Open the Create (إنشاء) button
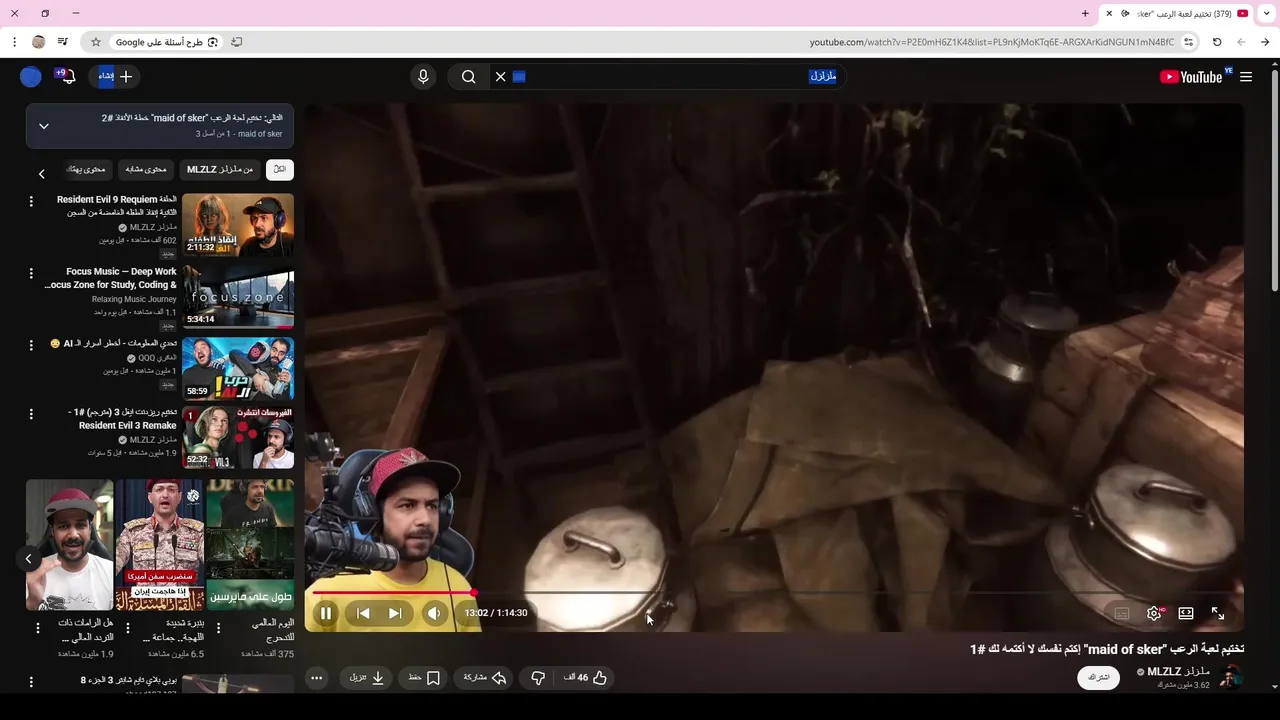1280x720 pixels. [x=115, y=76]
